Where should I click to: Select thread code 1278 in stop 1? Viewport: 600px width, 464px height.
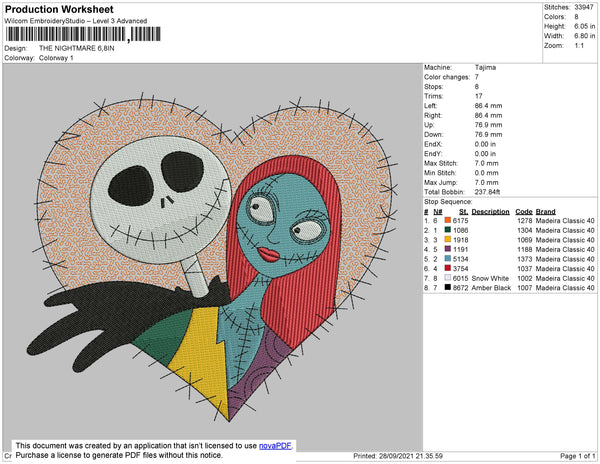click(525, 221)
